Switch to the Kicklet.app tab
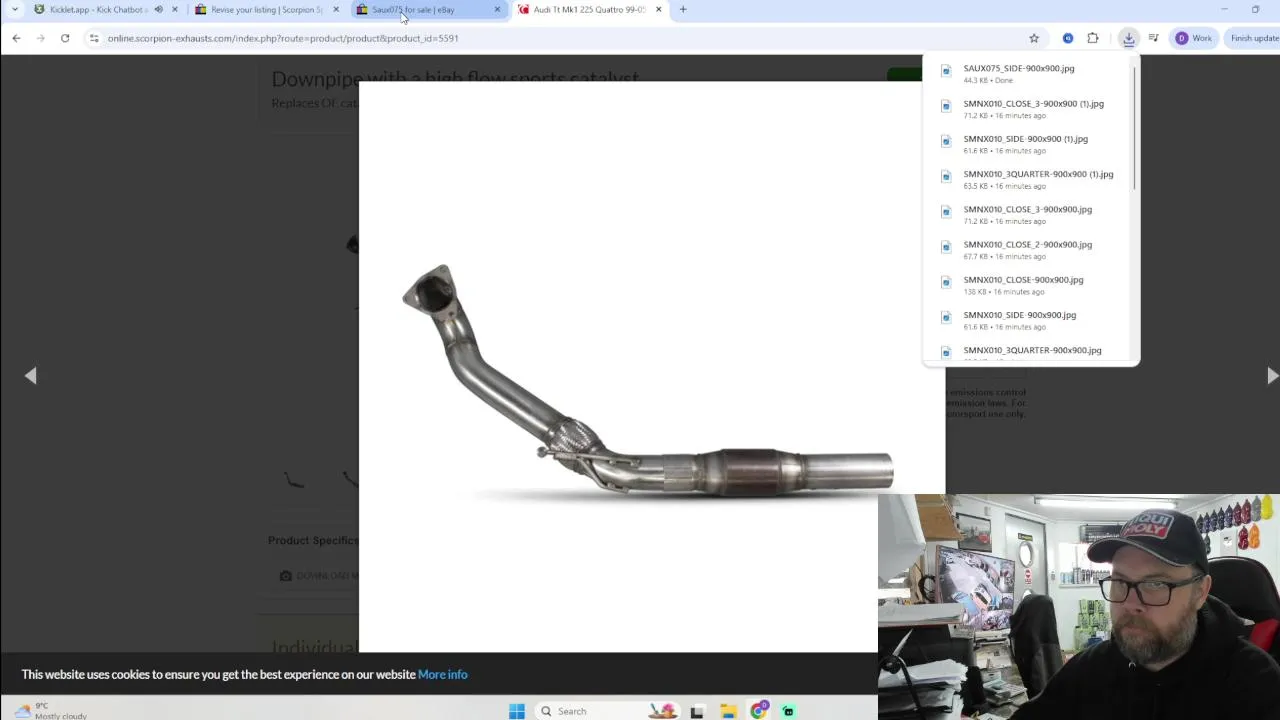 (x=97, y=10)
